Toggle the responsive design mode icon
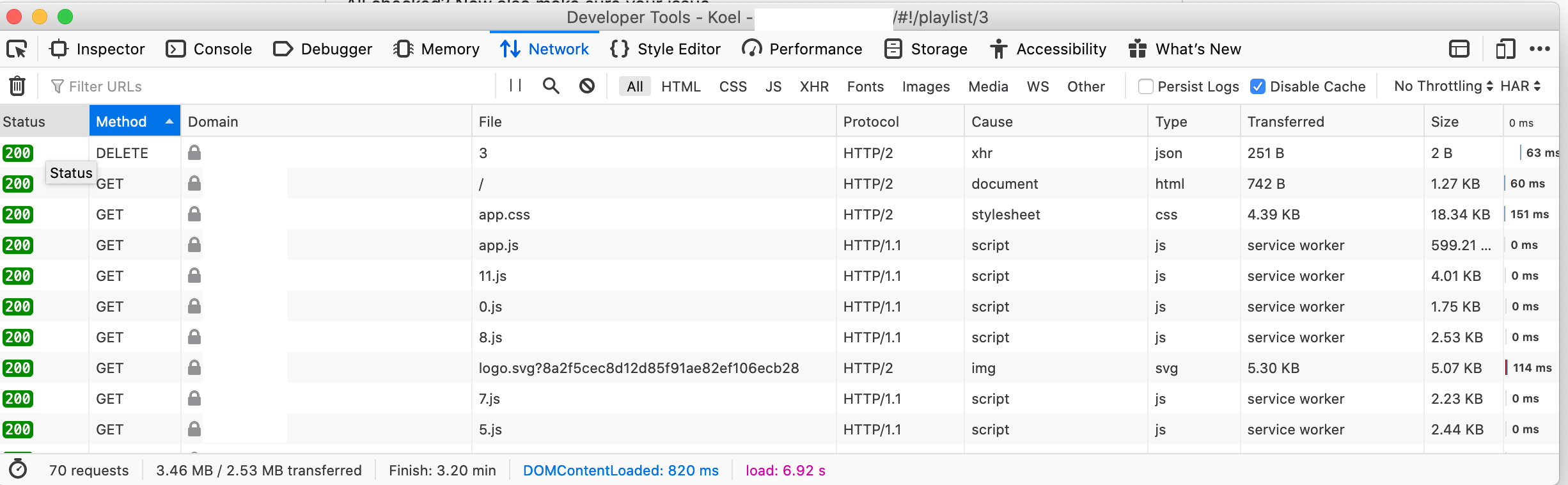 point(1505,49)
